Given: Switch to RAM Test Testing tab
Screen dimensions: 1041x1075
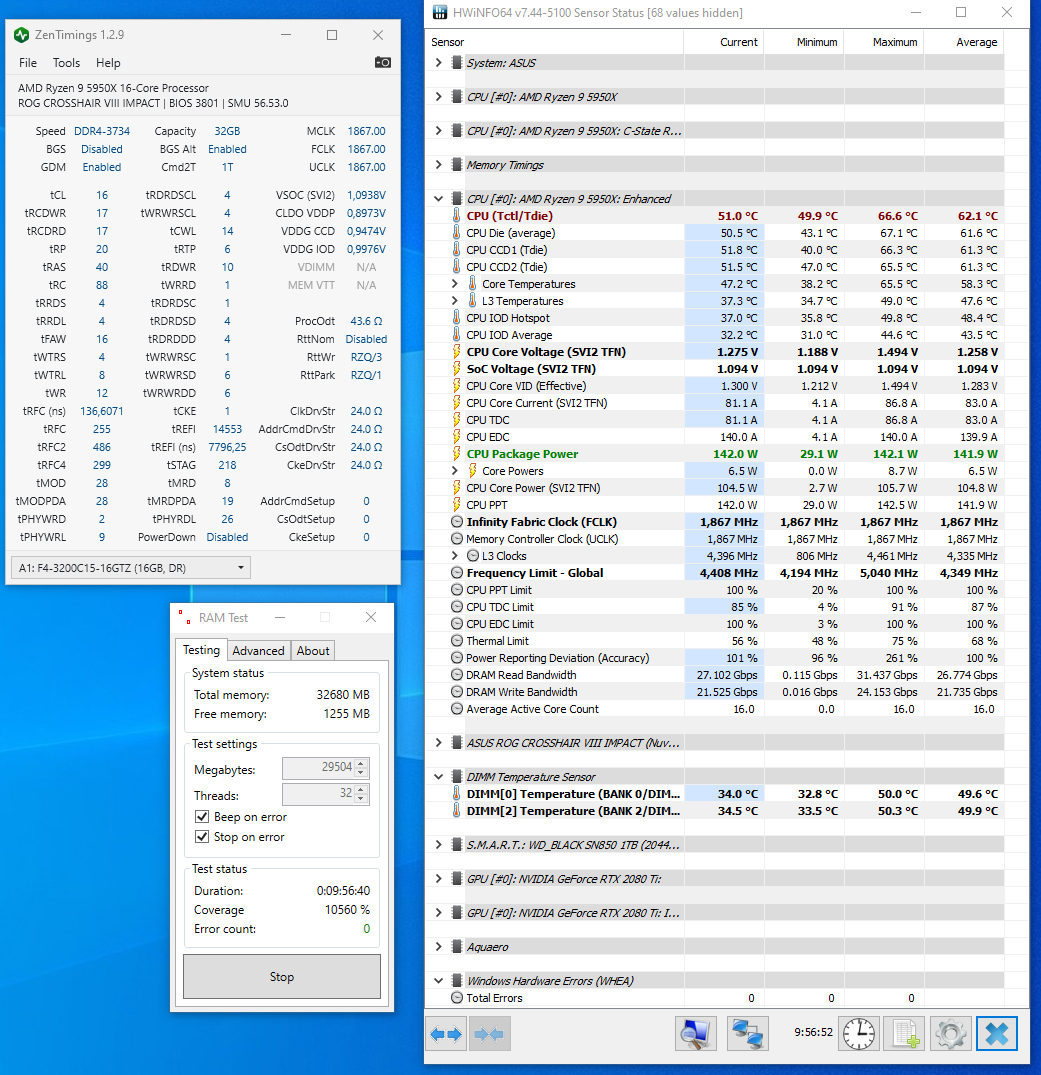Looking at the screenshot, I should pos(202,650).
